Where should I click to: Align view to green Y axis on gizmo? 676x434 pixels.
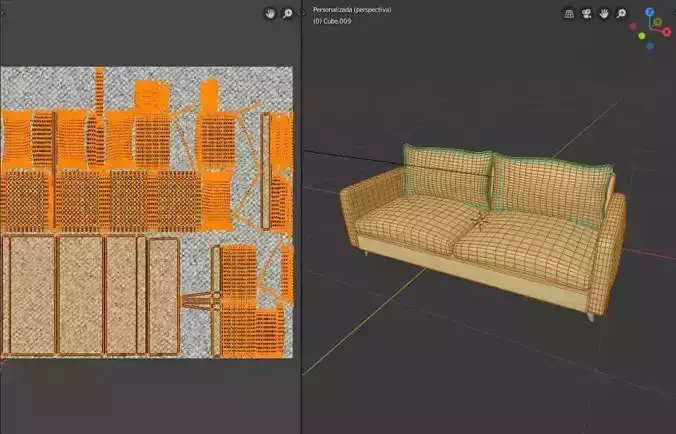point(657,22)
